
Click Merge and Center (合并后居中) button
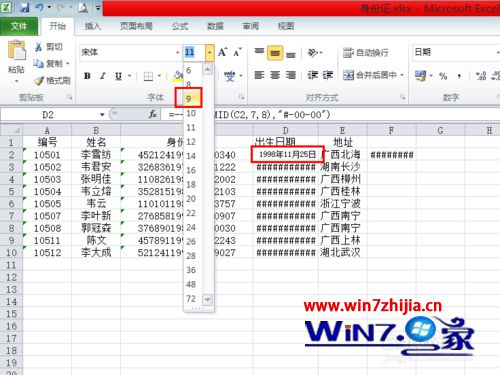click(x=370, y=75)
